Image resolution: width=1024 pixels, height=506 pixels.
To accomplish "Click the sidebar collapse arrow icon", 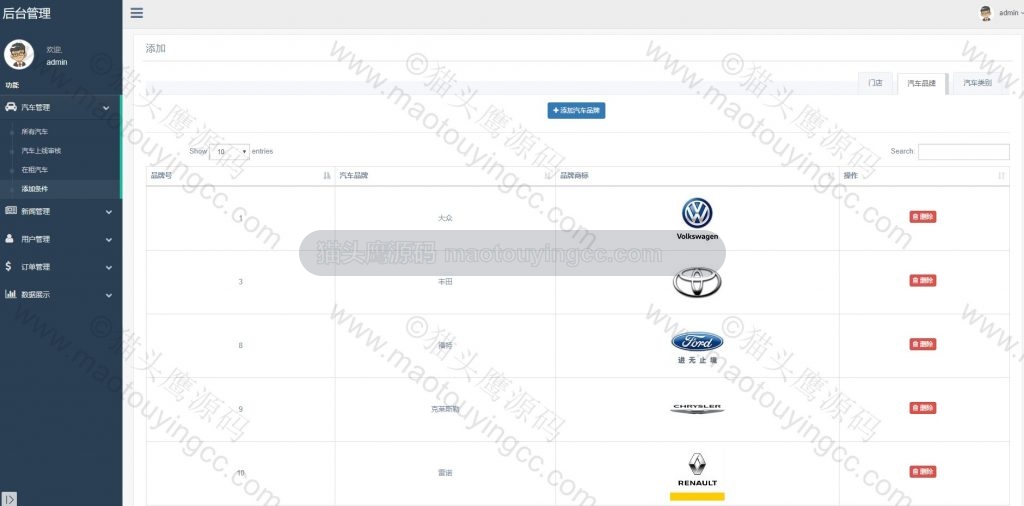I will click(x=8, y=499).
